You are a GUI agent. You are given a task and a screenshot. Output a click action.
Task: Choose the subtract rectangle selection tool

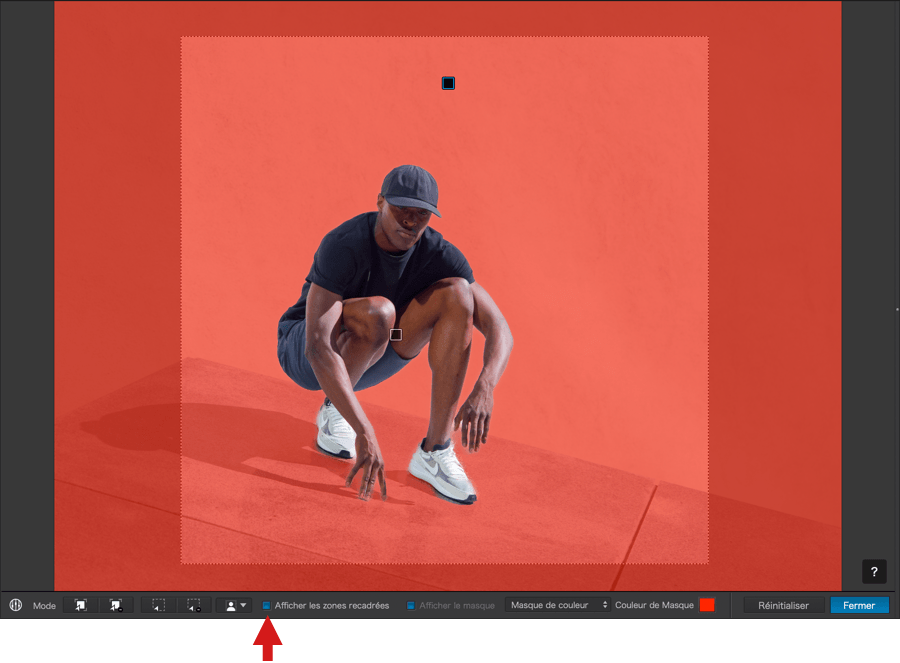tap(194, 605)
